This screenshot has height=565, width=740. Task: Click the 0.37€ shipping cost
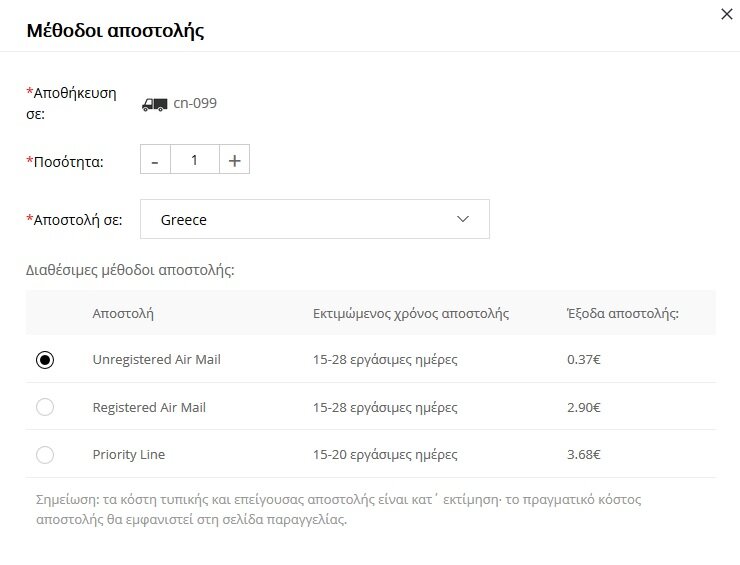pos(584,360)
